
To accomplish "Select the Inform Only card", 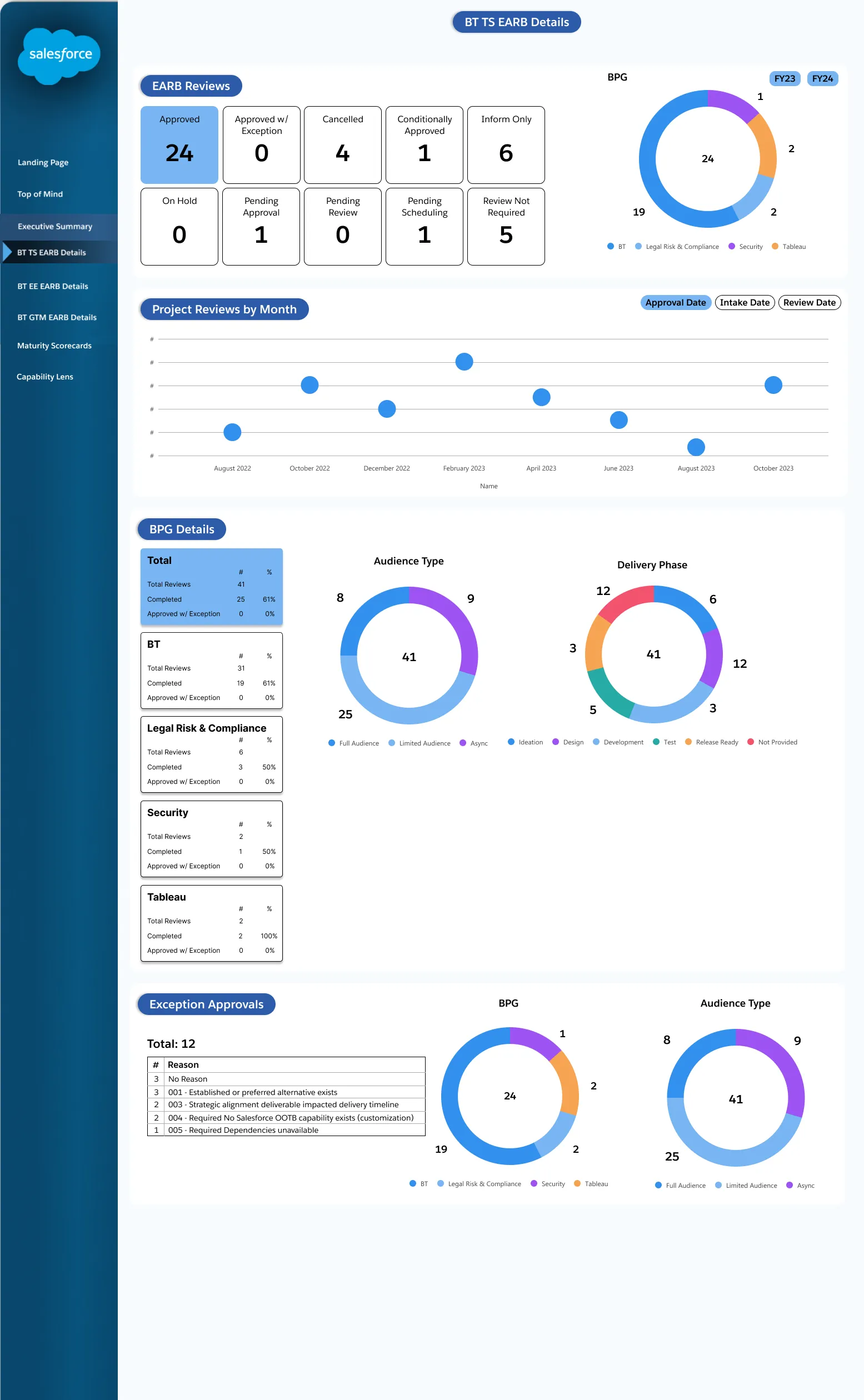I will tap(506, 144).
